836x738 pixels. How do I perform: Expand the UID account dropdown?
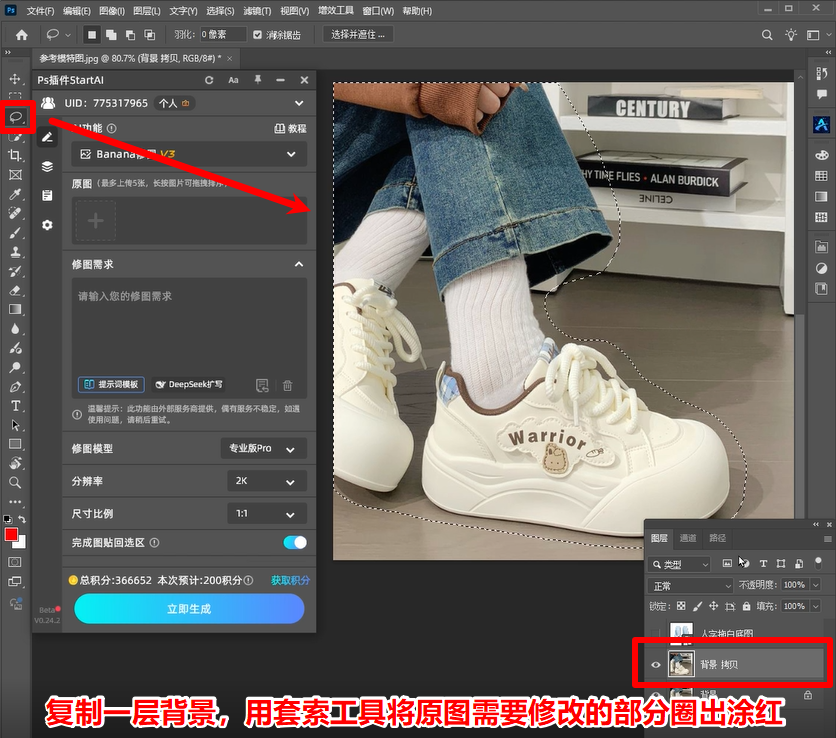click(x=299, y=103)
